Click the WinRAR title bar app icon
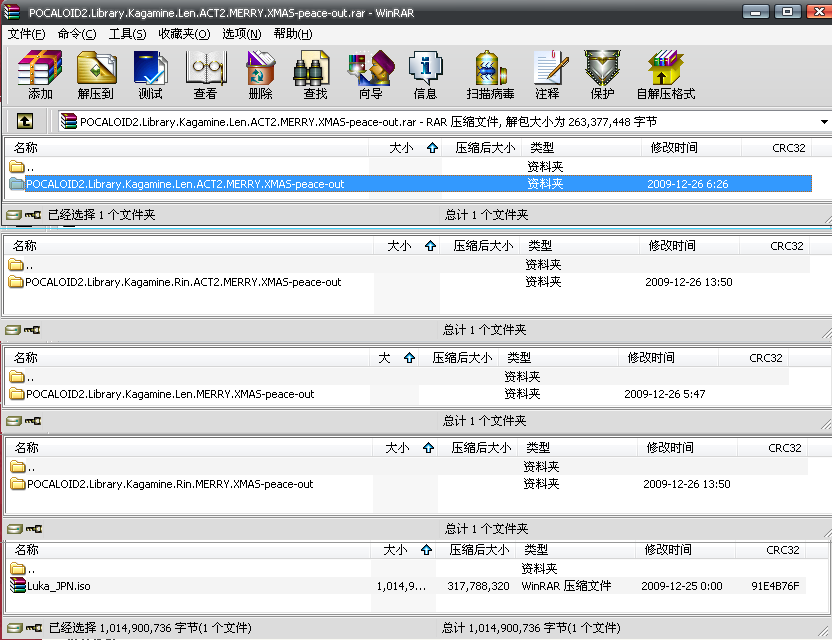The width and height of the screenshot is (832, 640). tap(12, 12)
